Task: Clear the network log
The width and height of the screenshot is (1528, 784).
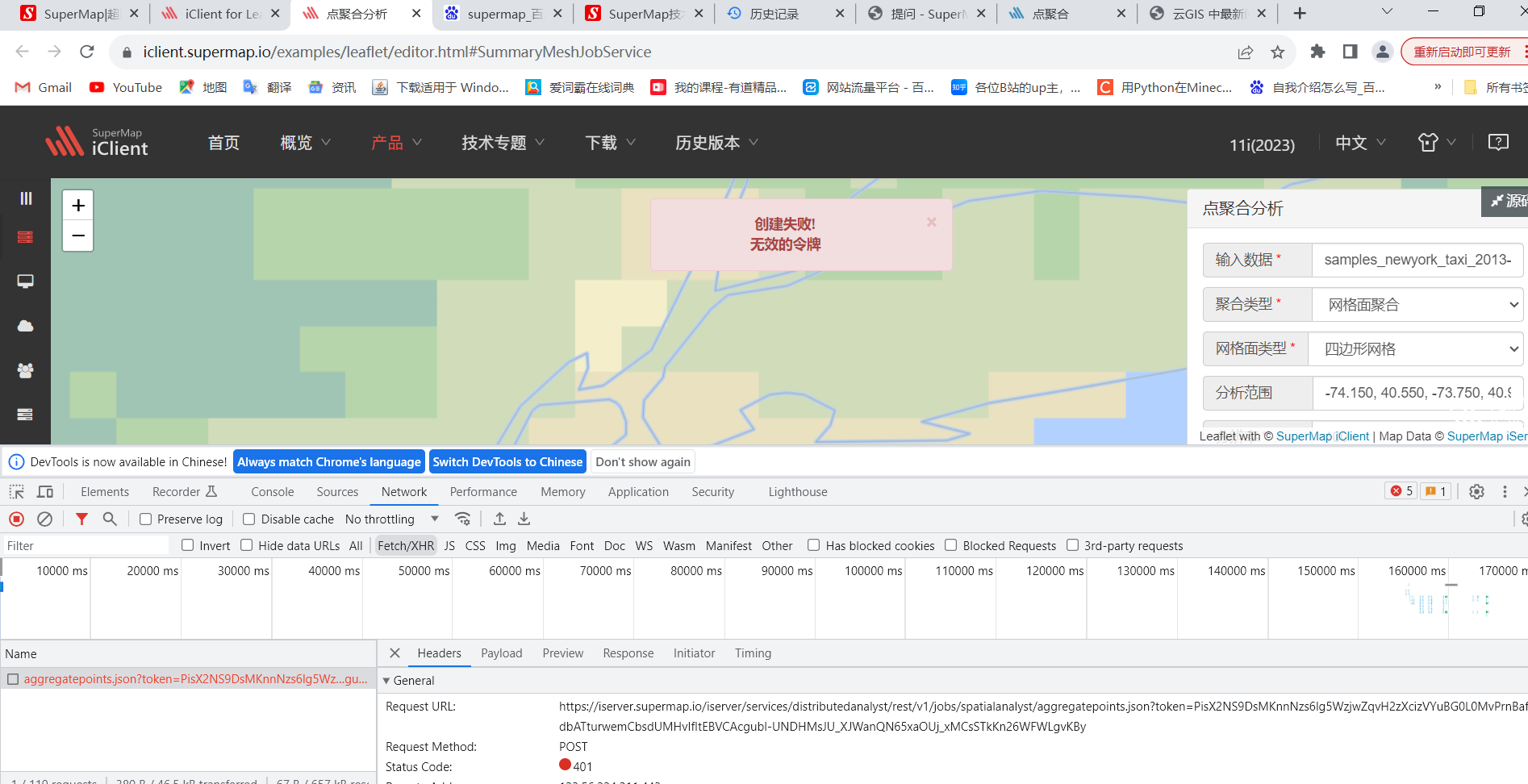Action: pyautogui.click(x=45, y=519)
